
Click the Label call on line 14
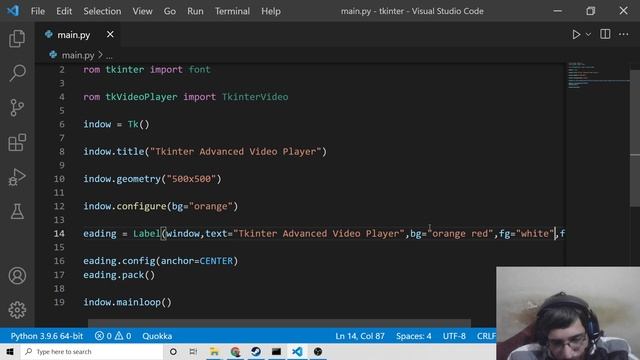point(147,233)
